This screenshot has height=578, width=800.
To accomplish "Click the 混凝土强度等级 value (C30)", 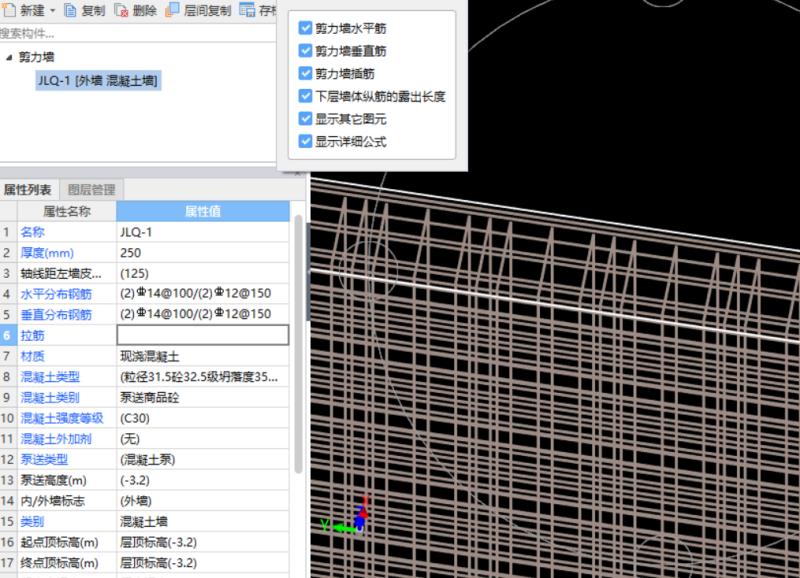I will (203, 418).
